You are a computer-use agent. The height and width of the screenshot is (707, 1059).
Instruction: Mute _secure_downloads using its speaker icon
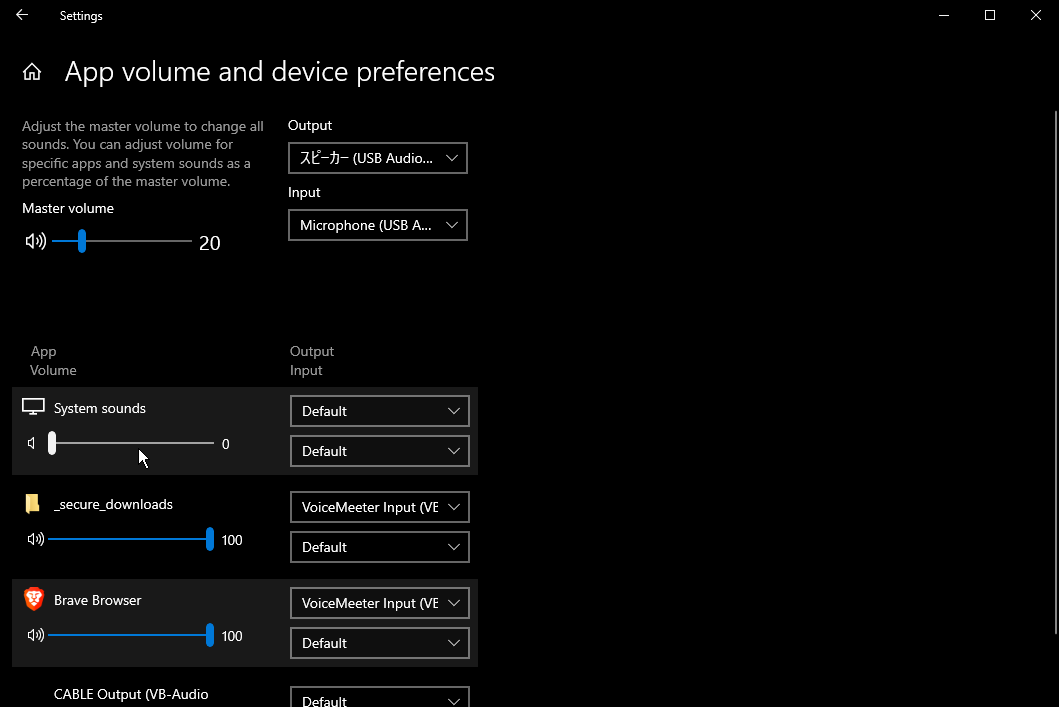coord(36,539)
